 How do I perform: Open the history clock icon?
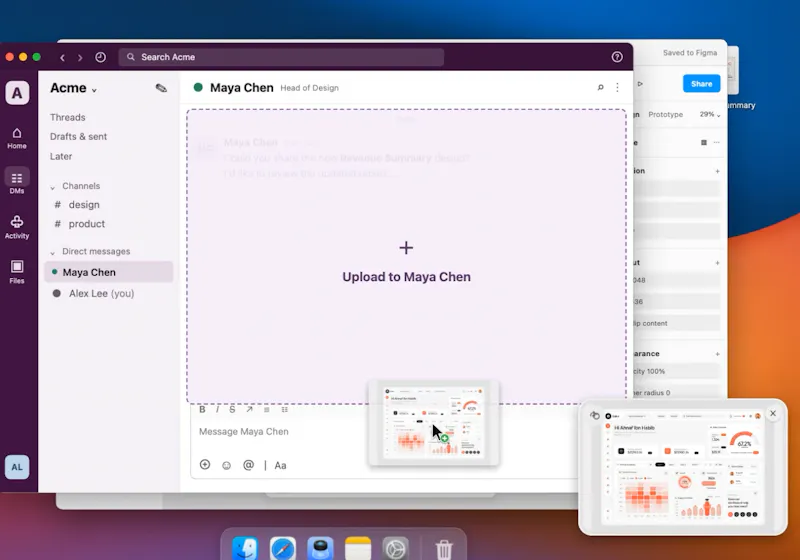(x=101, y=57)
